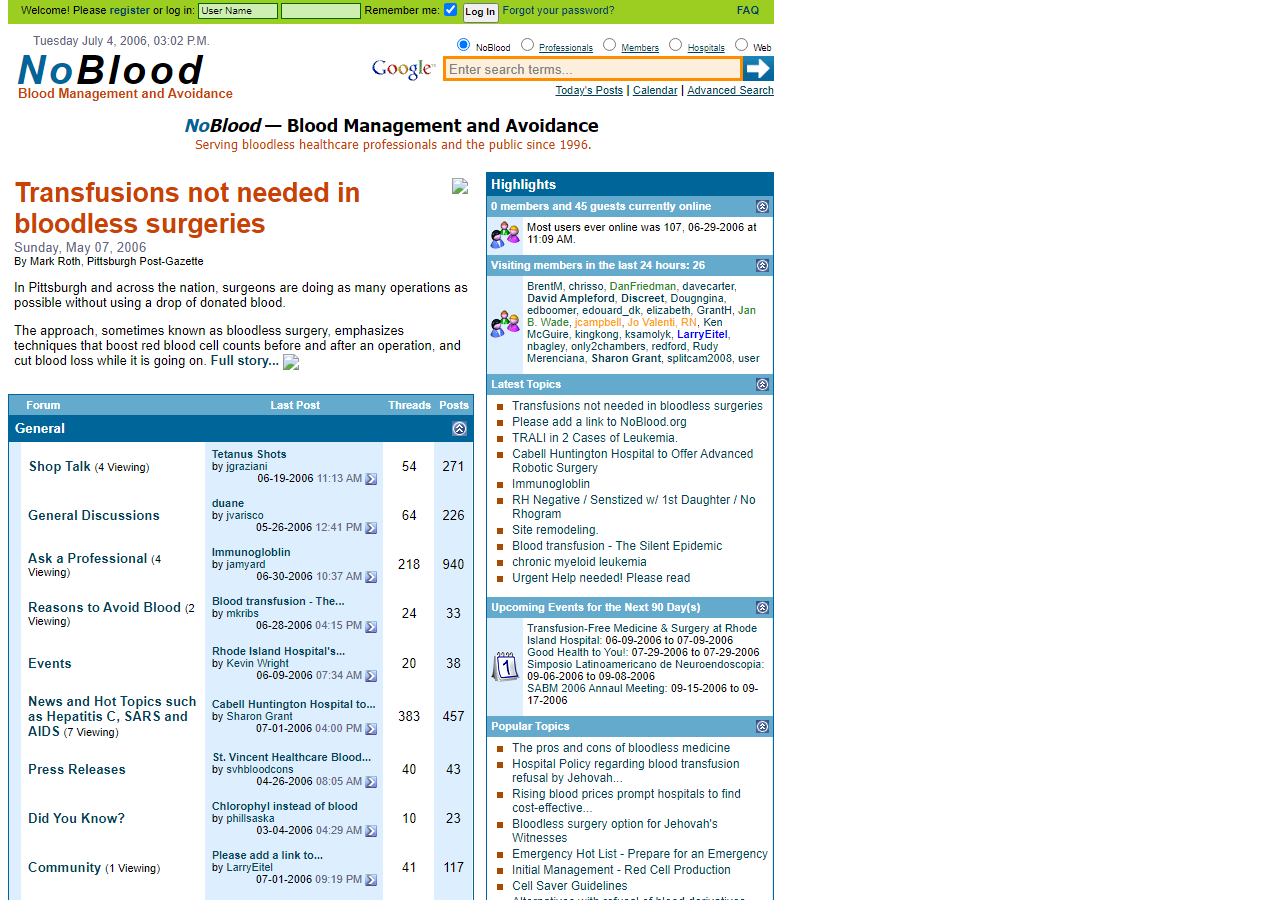Collapse the Upcoming Events section
This screenshot has height=900, width=1280.
762,608
